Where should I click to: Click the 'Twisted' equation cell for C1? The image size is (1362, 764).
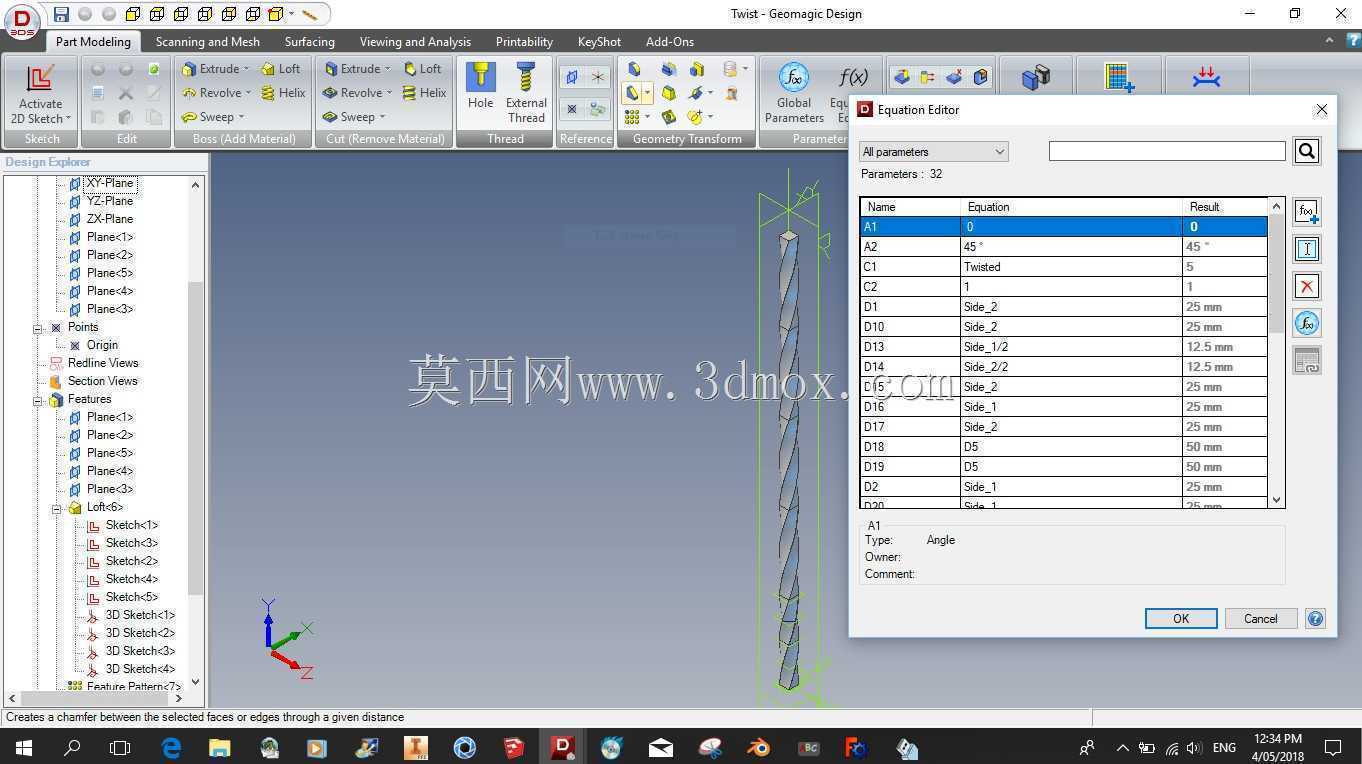click(1071, 267)
